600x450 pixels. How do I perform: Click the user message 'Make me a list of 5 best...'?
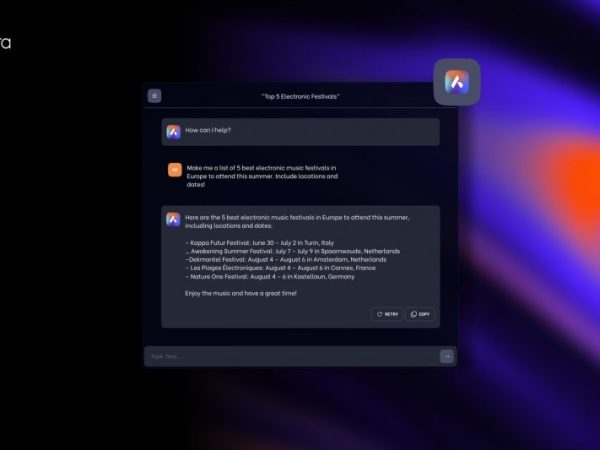point(262,176)
